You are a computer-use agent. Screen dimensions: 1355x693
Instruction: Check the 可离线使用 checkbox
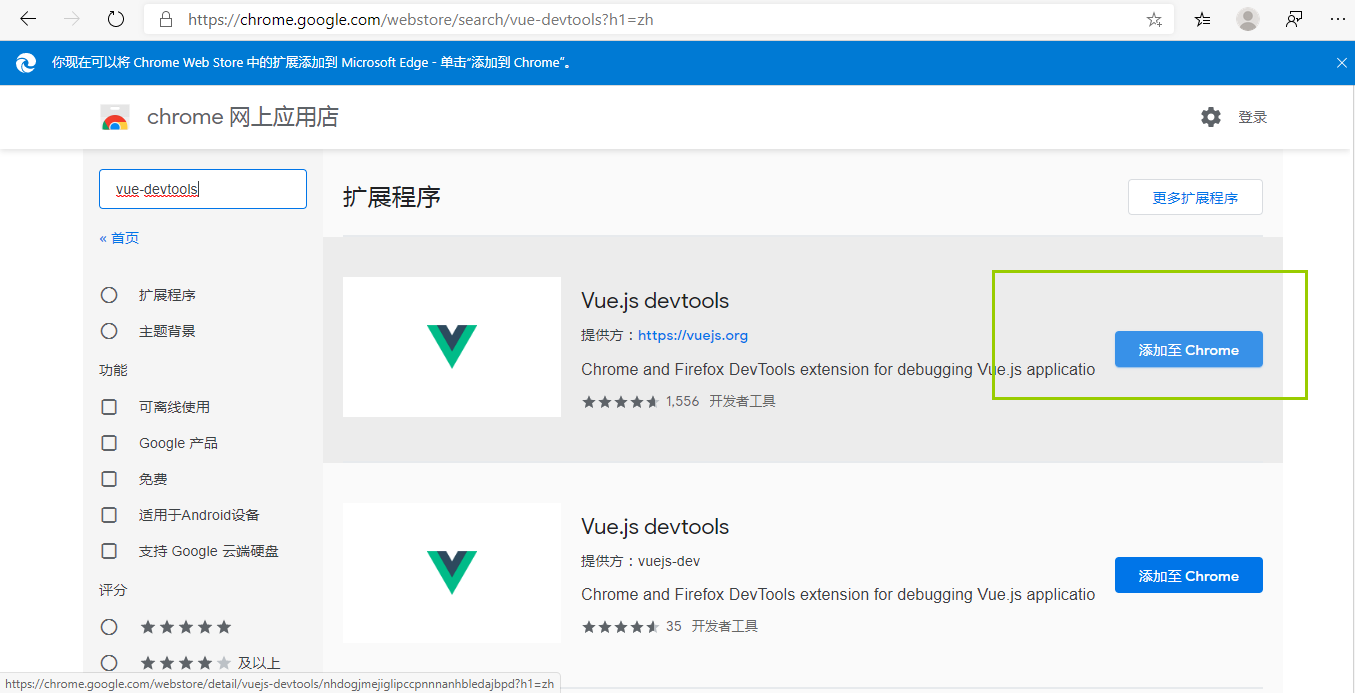[x=109, y=407]
